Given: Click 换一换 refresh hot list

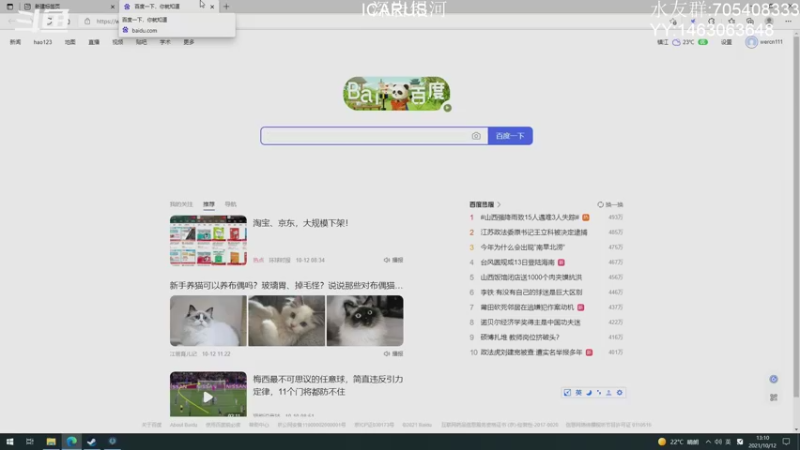Looking at the screenshot, I should point(610,205).
